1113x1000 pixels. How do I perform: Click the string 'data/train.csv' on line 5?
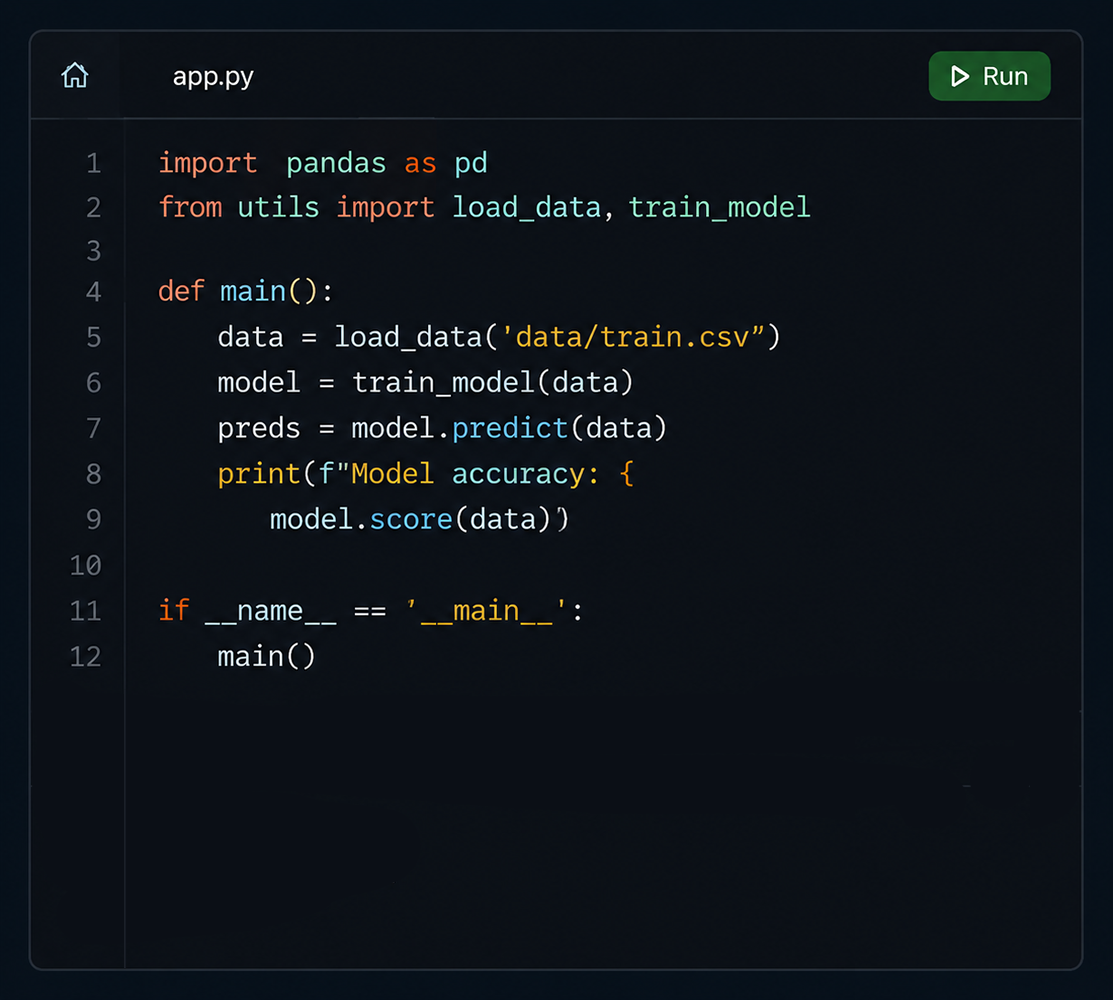tap(632, 337)
